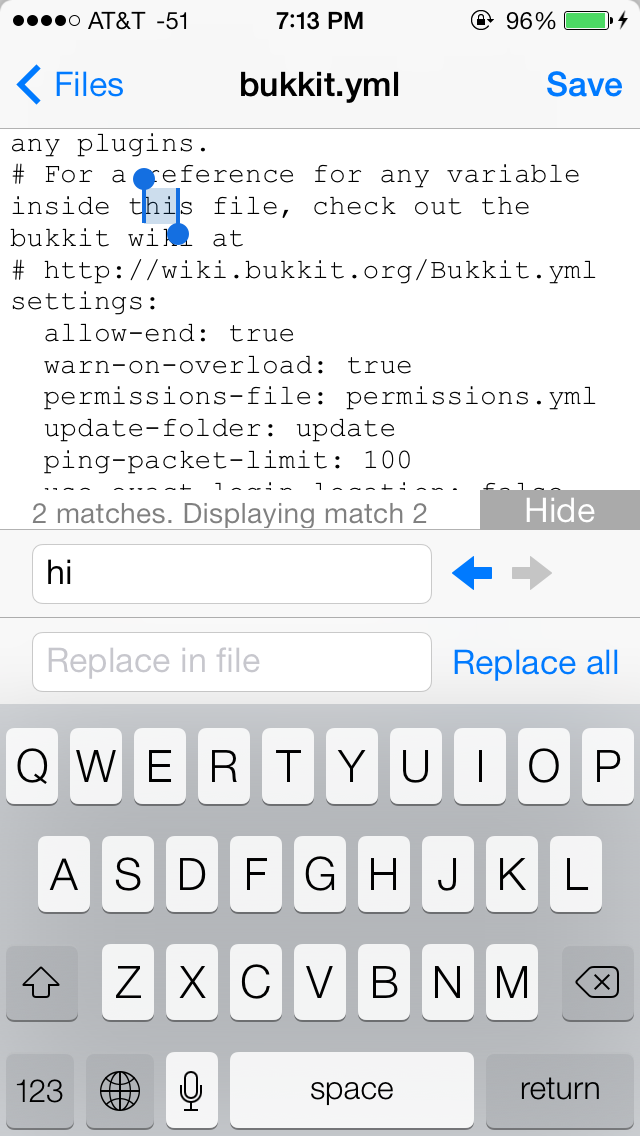Tap the permissions-file line in editor

(x=319, y=397)
